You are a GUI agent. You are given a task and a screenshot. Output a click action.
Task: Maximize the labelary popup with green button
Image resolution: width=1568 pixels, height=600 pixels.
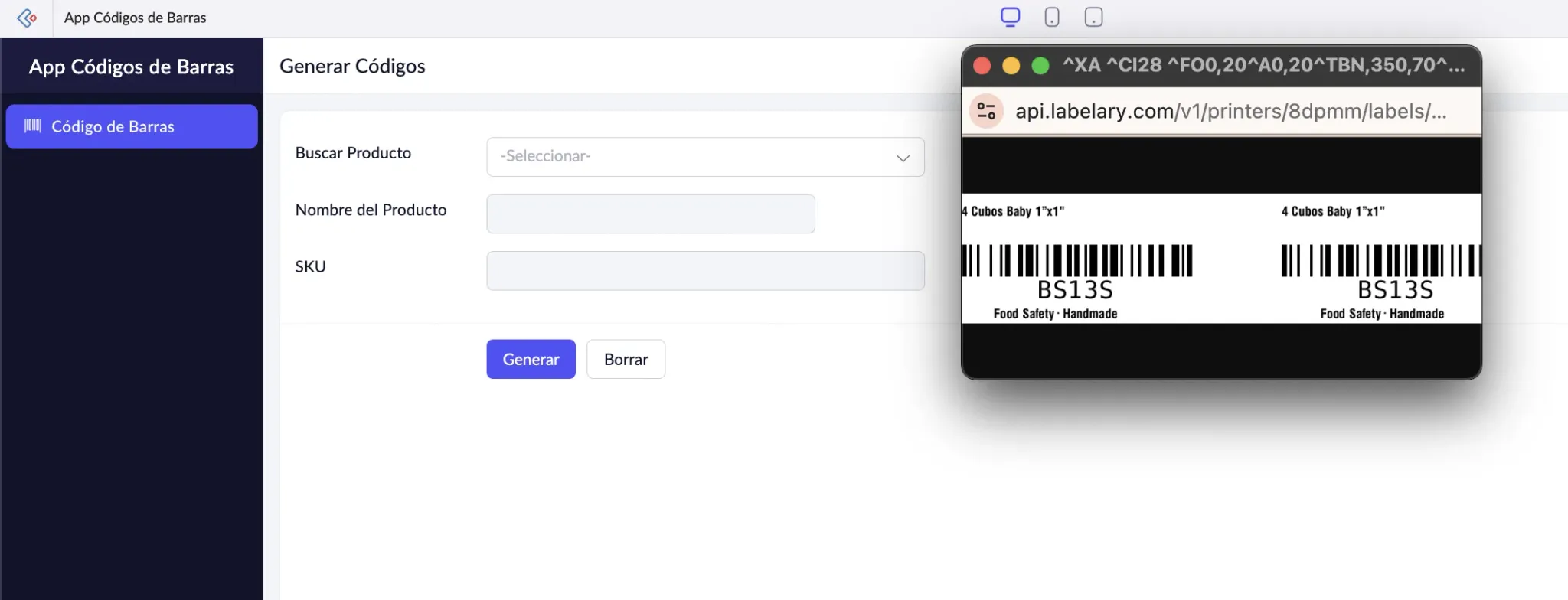[1040, 66]
